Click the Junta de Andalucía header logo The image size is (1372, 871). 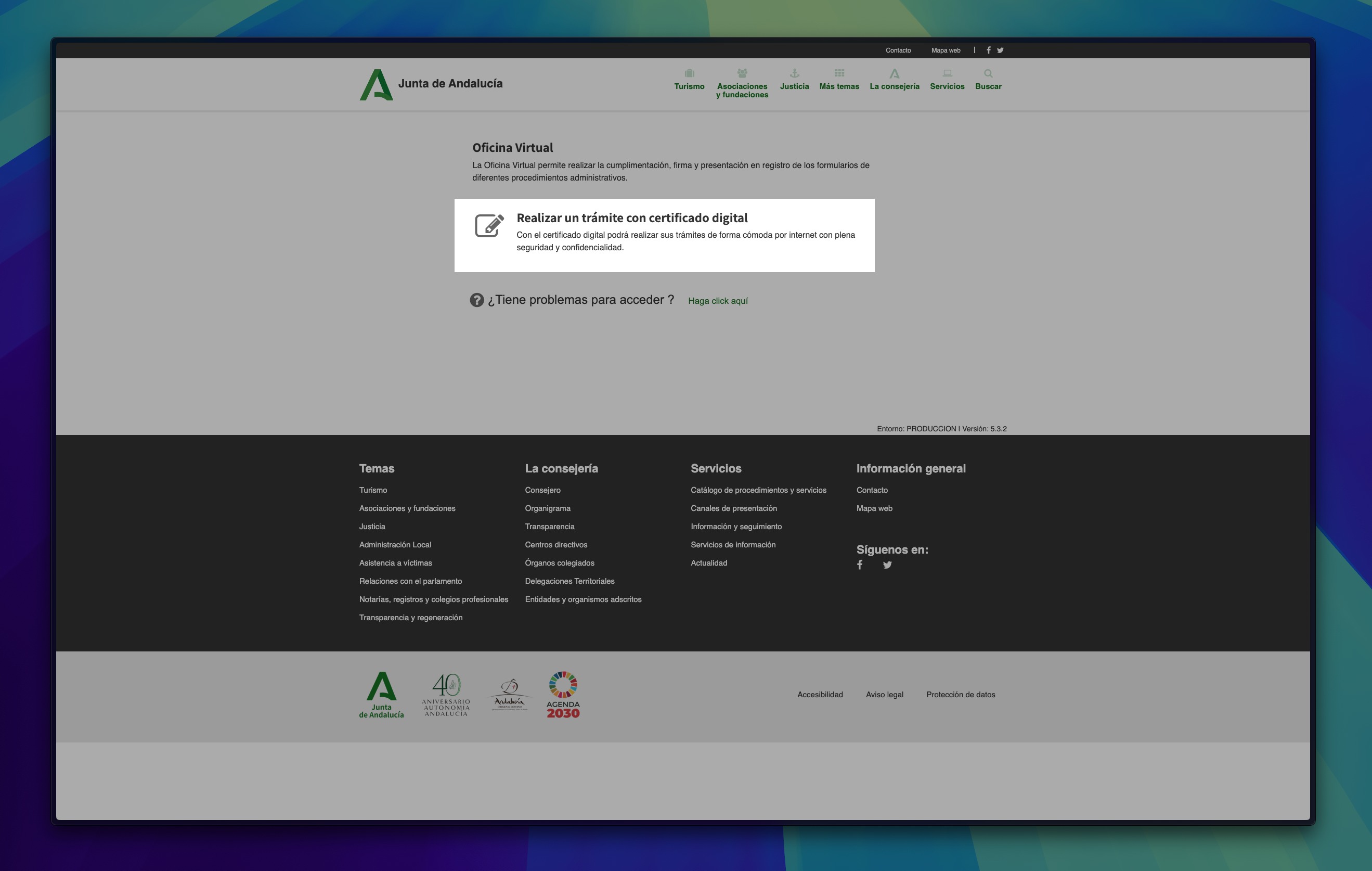tap(431, 84)
